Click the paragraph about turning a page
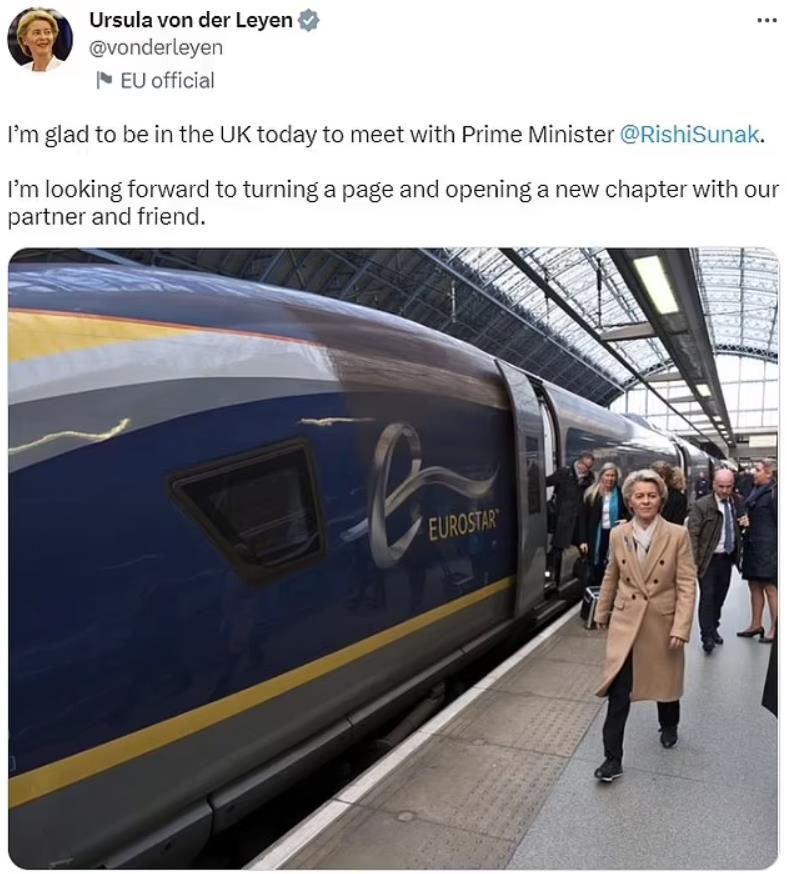 [x=393, y=203]
